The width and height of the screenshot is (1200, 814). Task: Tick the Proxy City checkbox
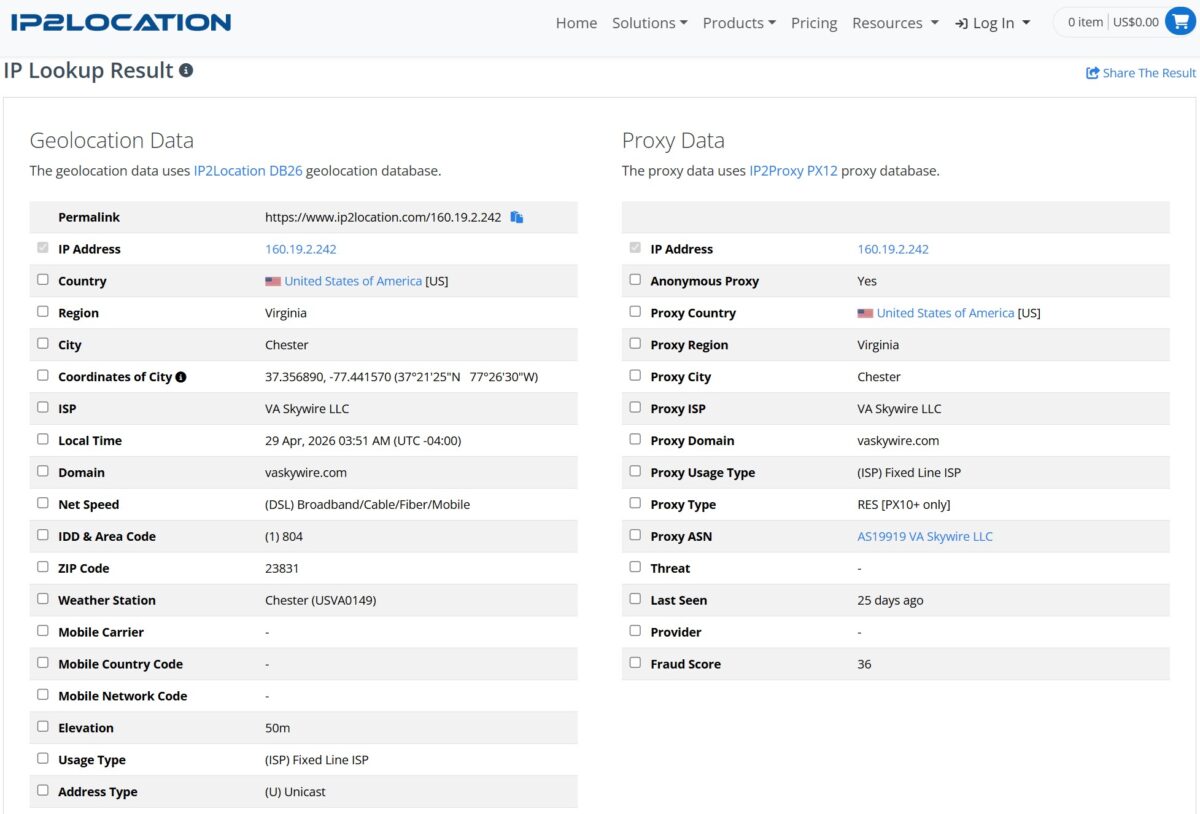pos(635,376)
